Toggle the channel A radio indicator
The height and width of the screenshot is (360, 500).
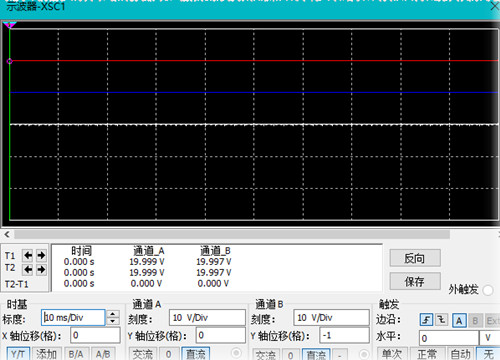(236, 353)
